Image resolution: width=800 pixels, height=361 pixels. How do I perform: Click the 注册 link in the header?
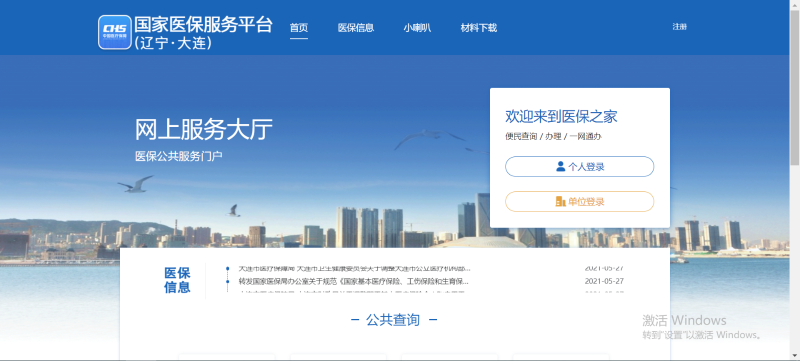tap(680, 27)
